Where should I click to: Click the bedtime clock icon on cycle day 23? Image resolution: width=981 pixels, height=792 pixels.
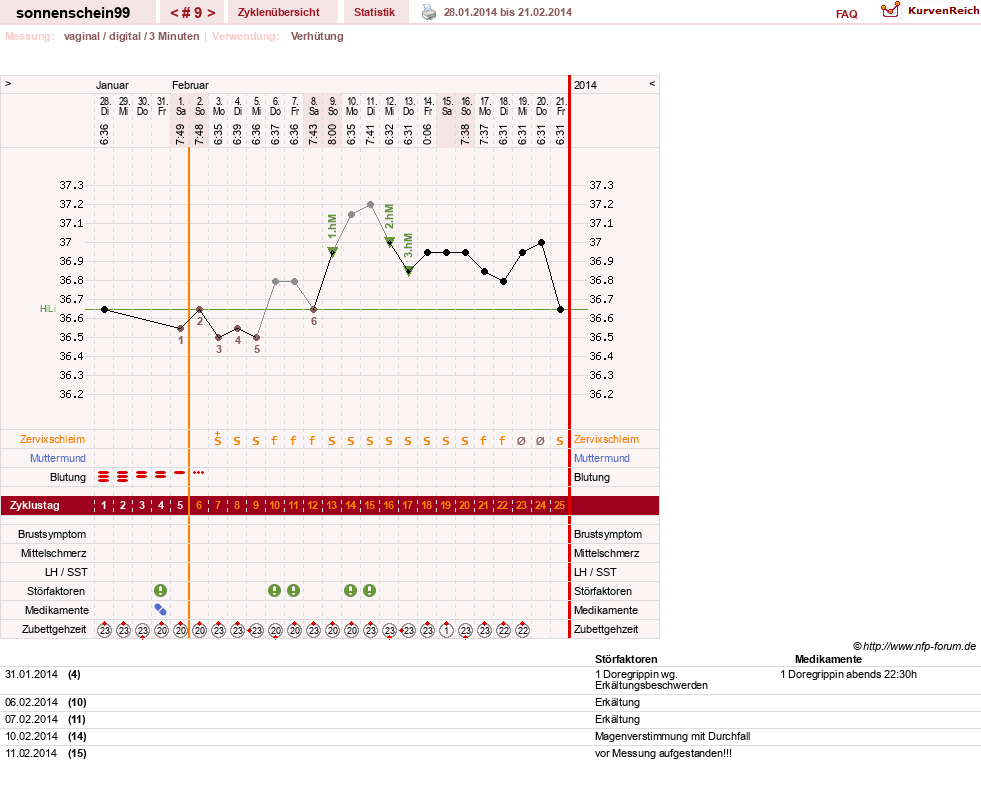(x=522, y=629)
